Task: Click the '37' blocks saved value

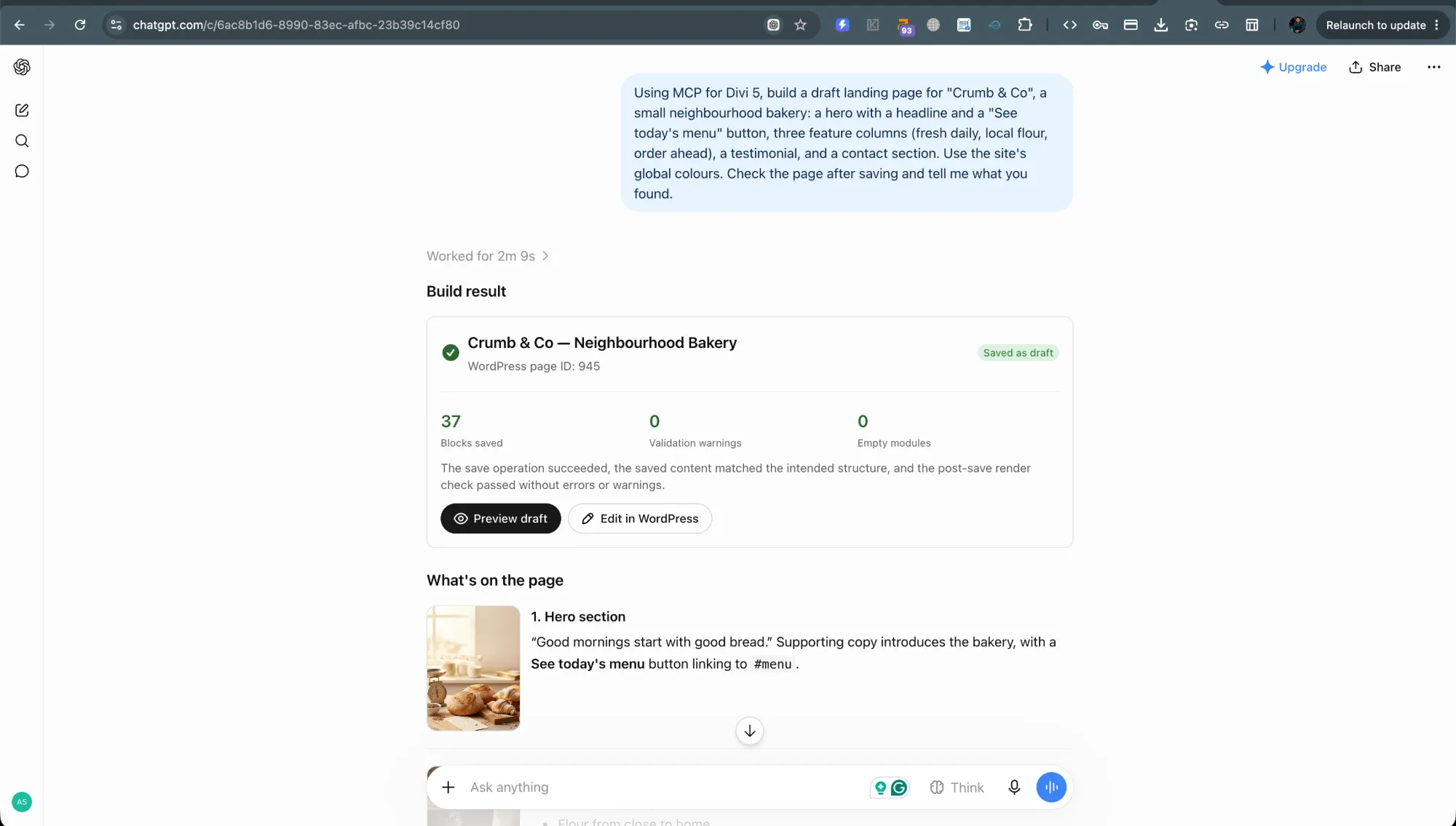Action: click(x=451, y=421)
